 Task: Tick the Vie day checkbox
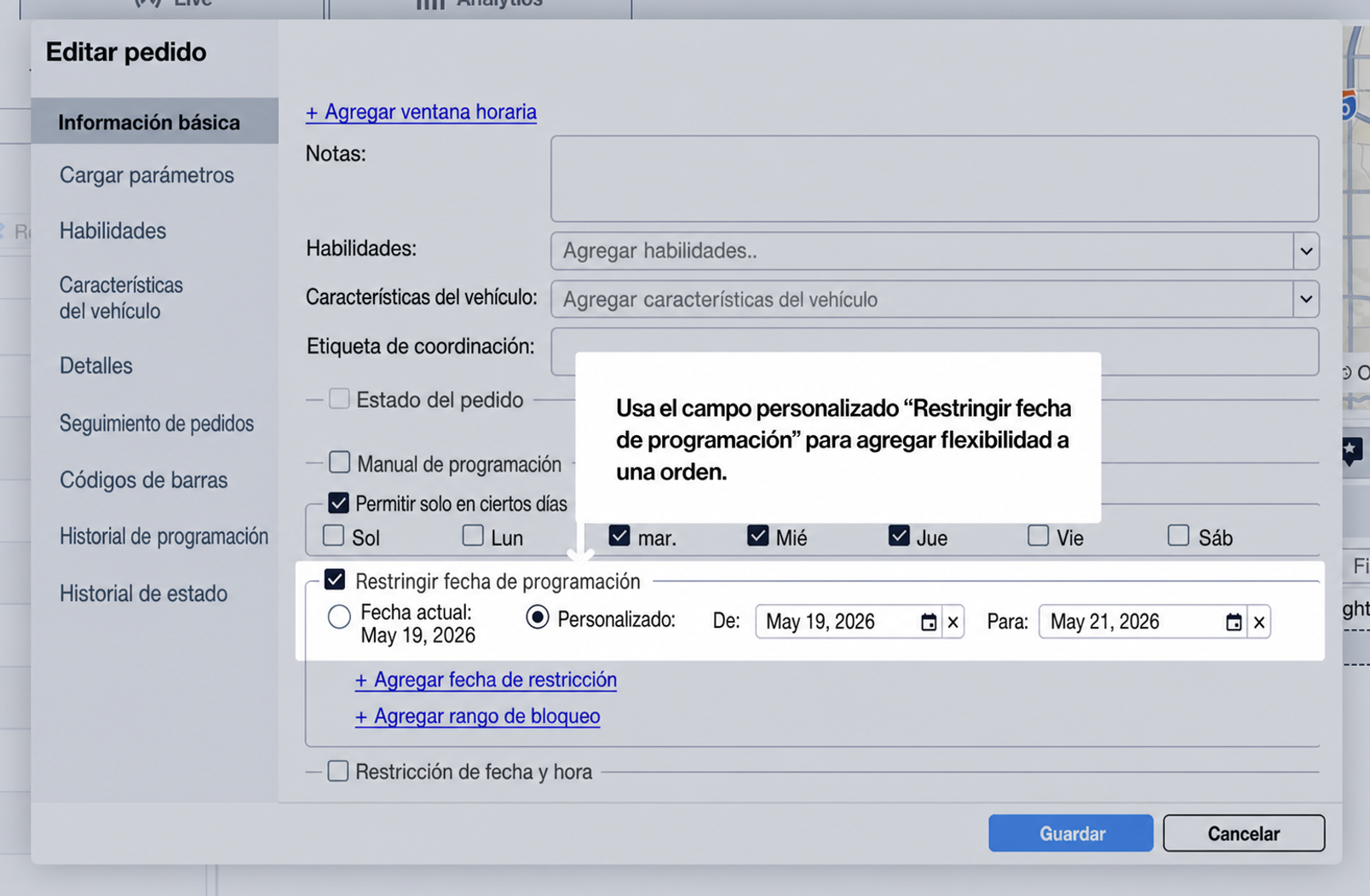(1038, 536)
